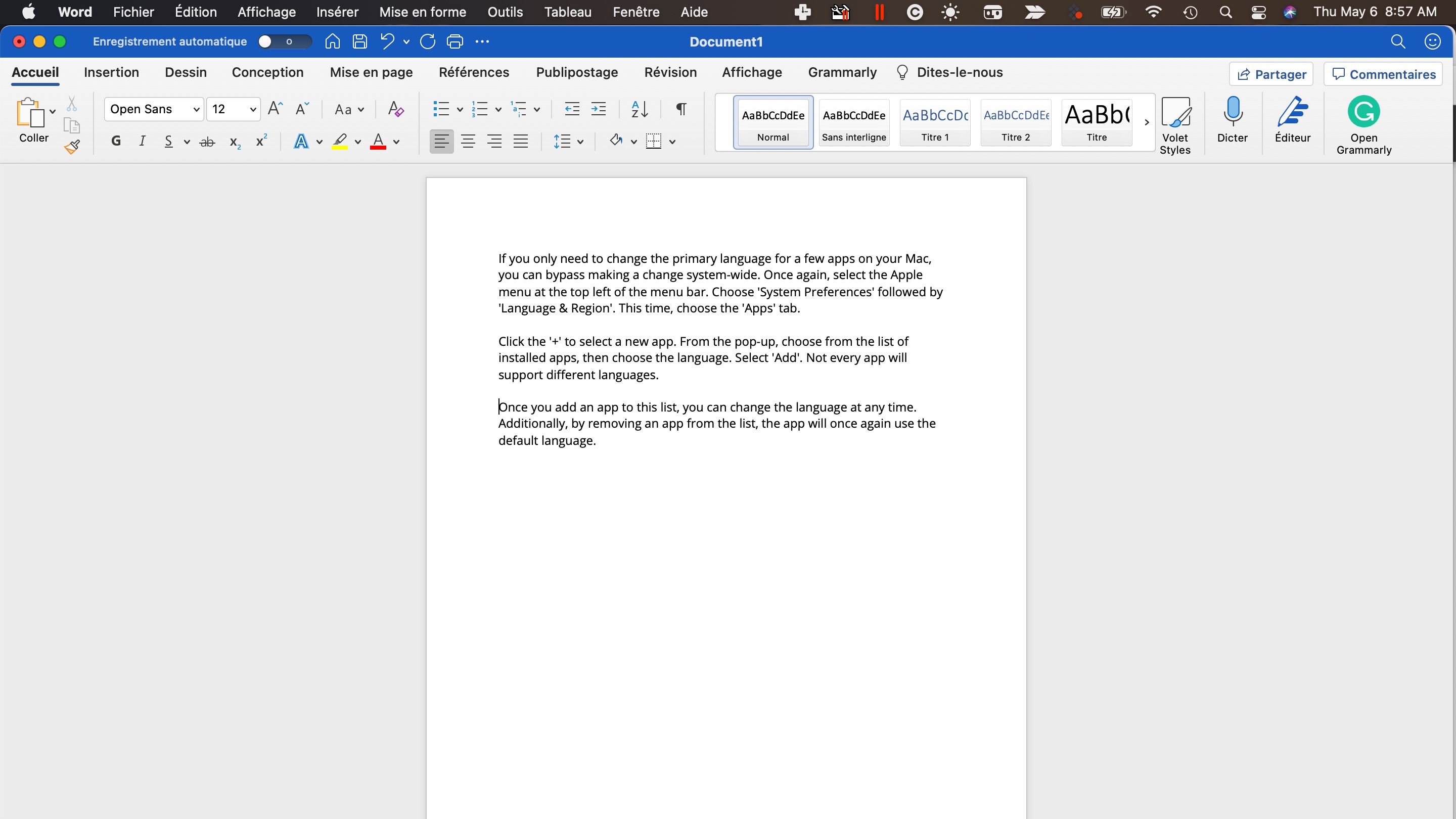Apply text effects blue A
Viewport: 1456px width, 819px height.
301,142
